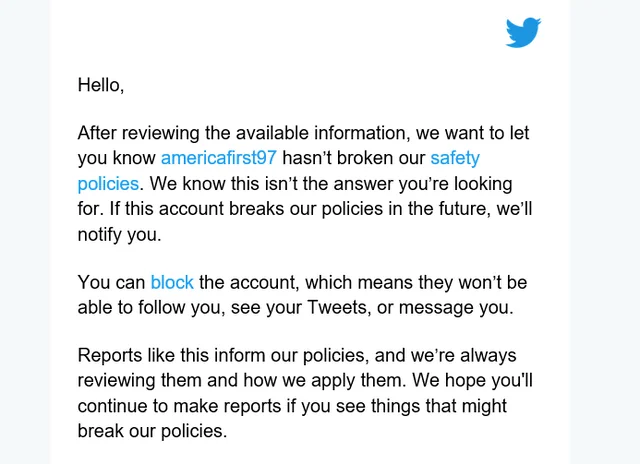Click the Twitter bird logo
Viewport: 640px width, 464px height.
[523, 32]
